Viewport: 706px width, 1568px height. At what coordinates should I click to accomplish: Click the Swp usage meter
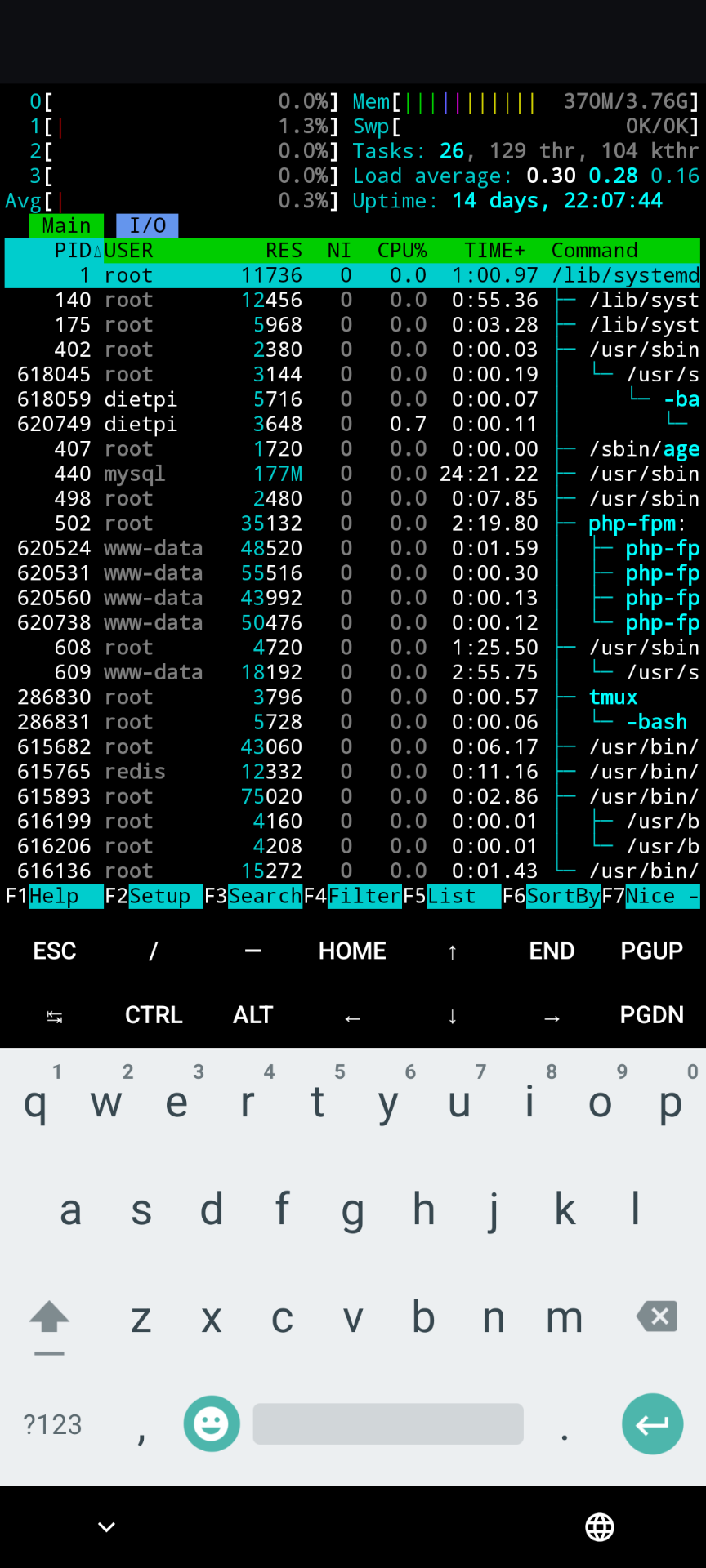click(x=526, y=127)
